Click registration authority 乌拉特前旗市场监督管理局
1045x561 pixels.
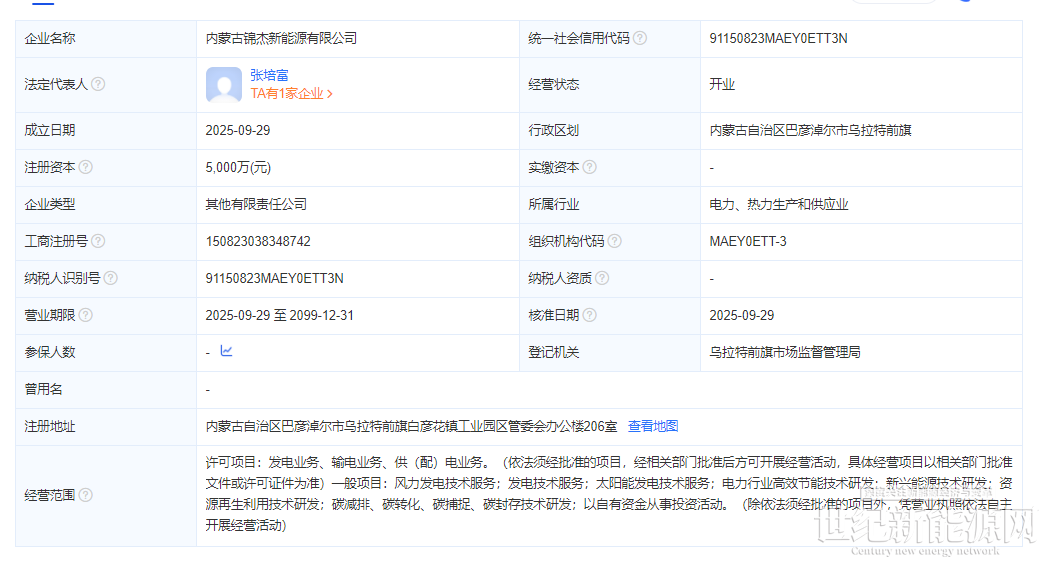point(785,352)
